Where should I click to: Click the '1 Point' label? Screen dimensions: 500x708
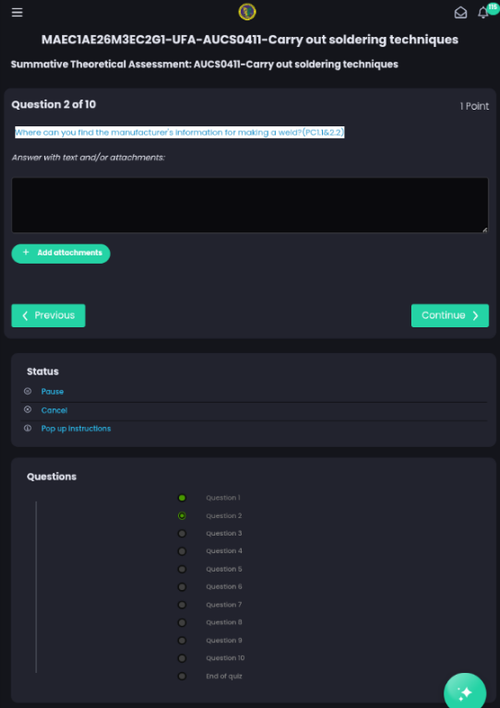click(x=474, y=107)
